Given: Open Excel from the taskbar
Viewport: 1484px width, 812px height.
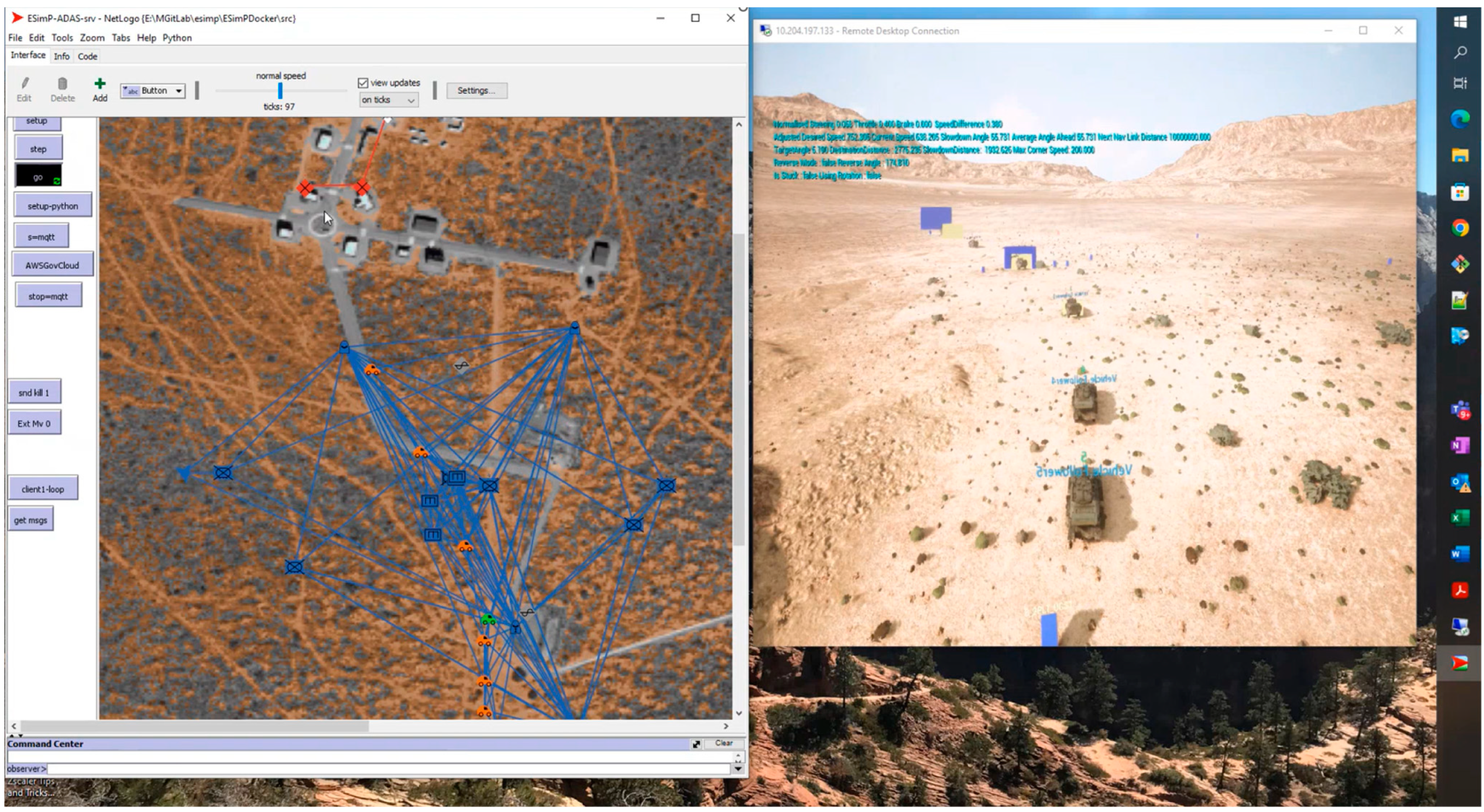Looking at the screenshot, I should click(x=1459, y=517).
